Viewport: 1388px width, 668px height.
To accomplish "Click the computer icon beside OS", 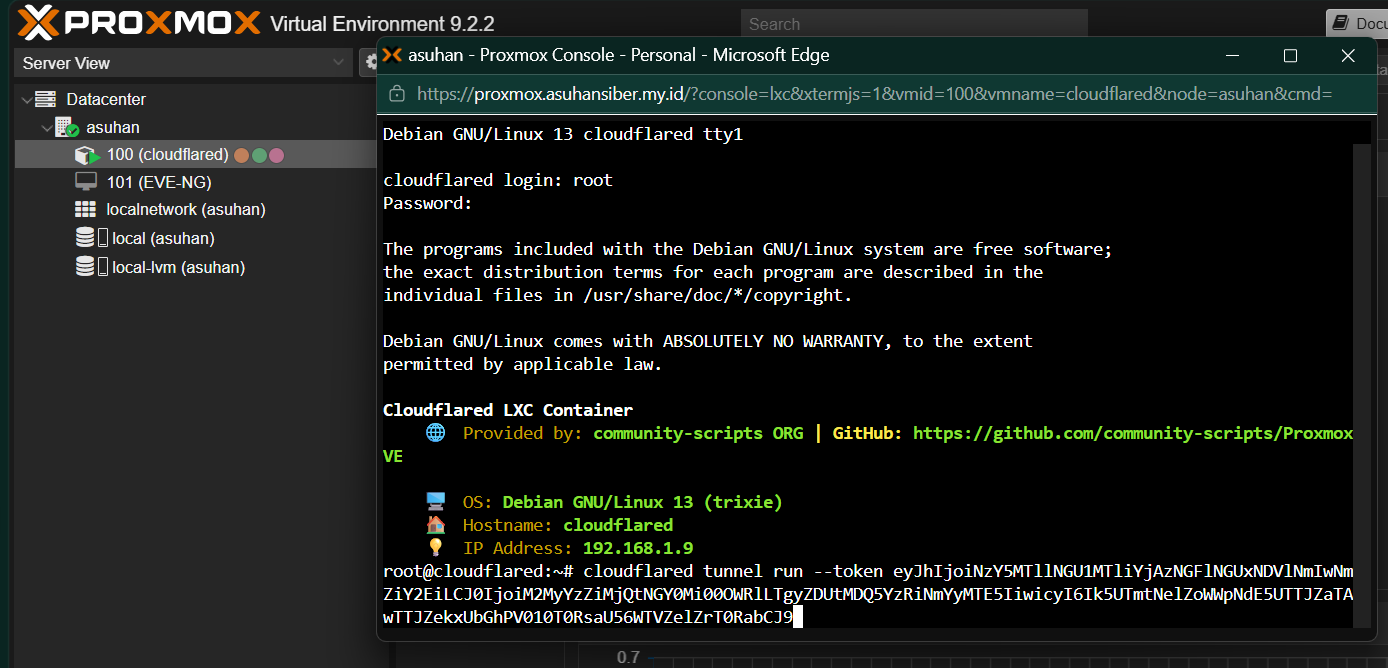I will (x=435, y=502).
